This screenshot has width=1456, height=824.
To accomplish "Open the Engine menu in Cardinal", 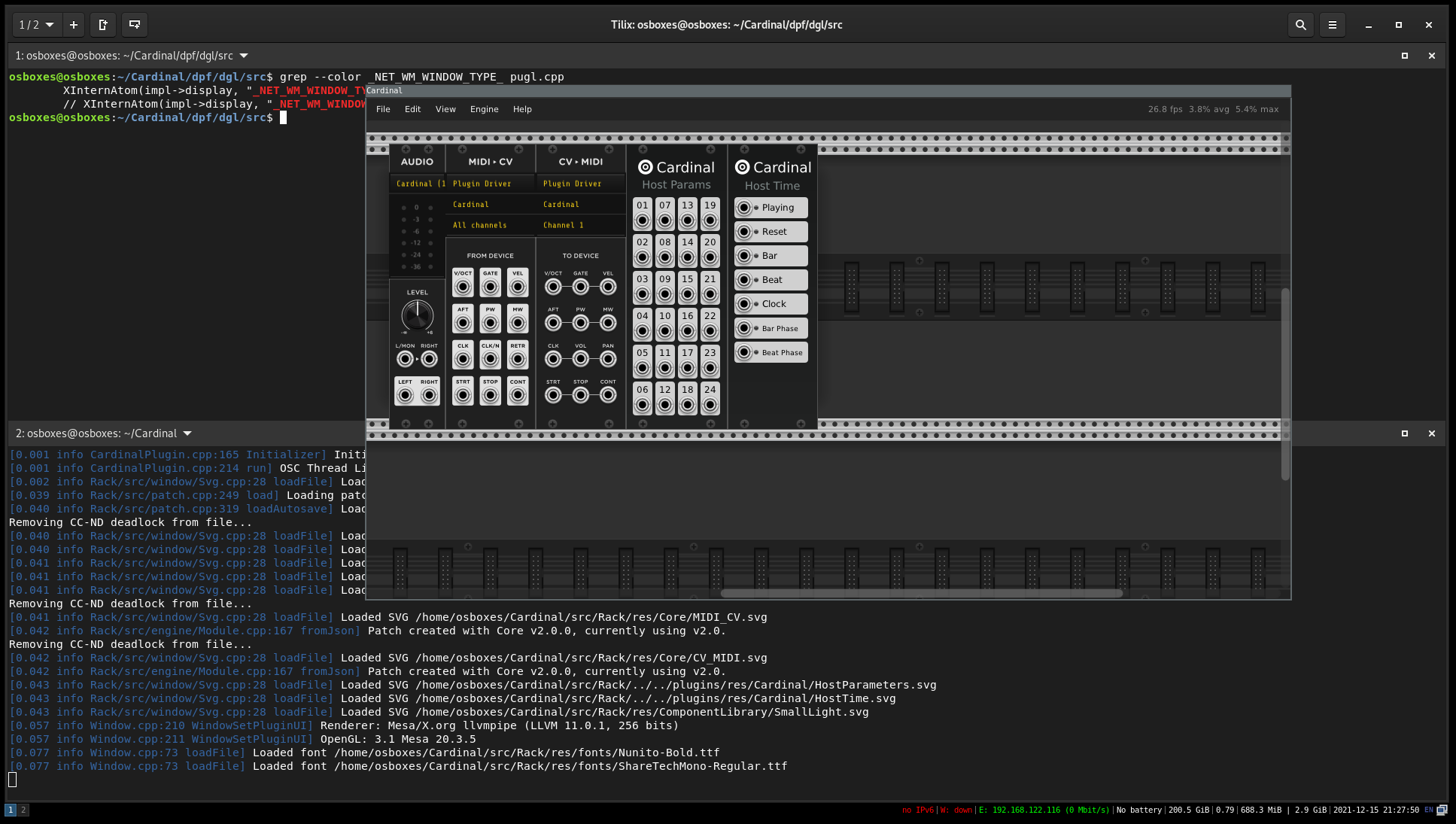I will (x=484, y=109).
